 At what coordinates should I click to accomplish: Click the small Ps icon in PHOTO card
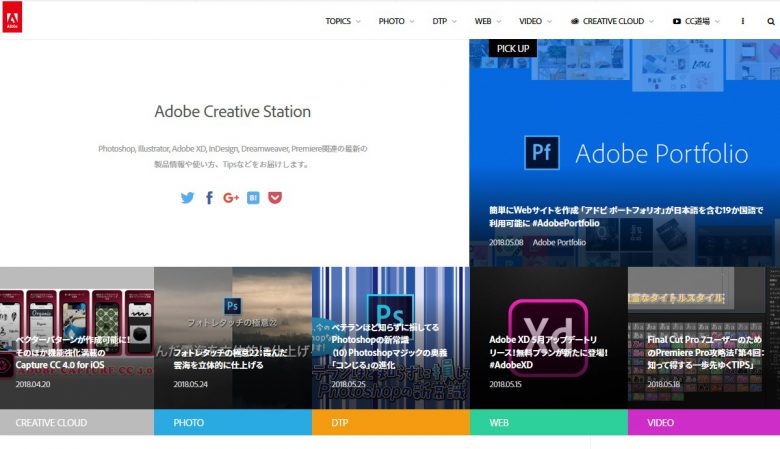(232, 306)
